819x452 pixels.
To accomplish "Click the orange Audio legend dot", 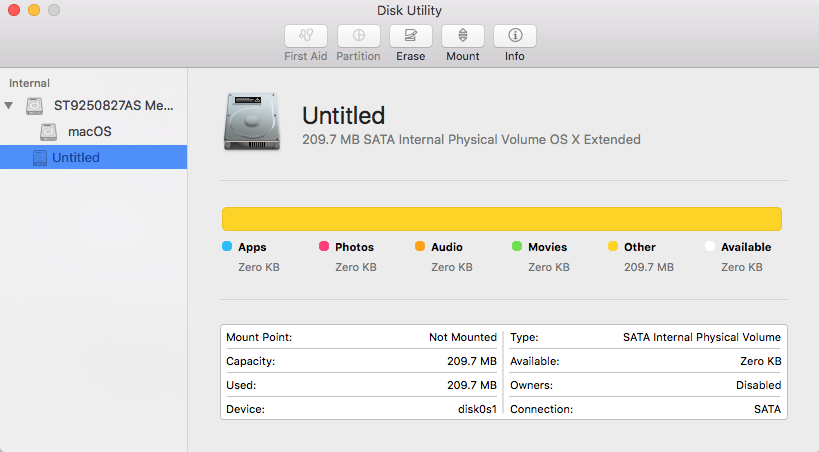I will coord(420,246).
